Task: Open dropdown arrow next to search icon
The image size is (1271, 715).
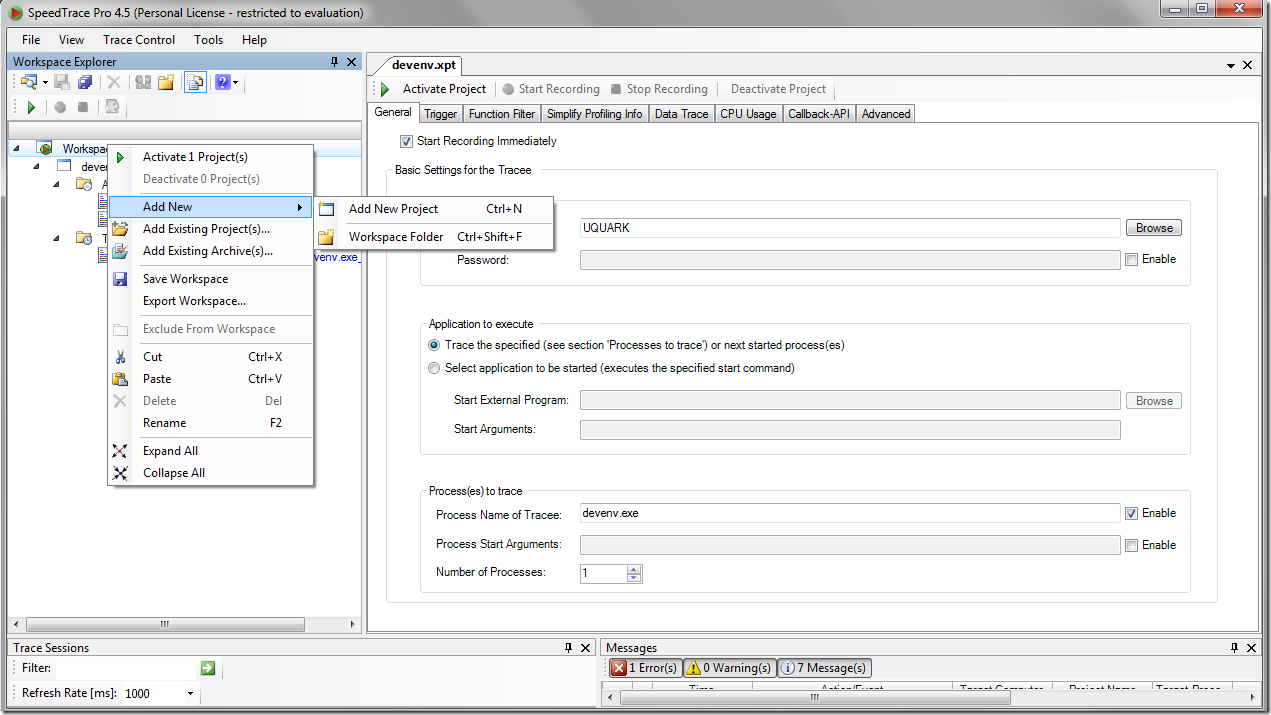Action: (x=44, y=82)
